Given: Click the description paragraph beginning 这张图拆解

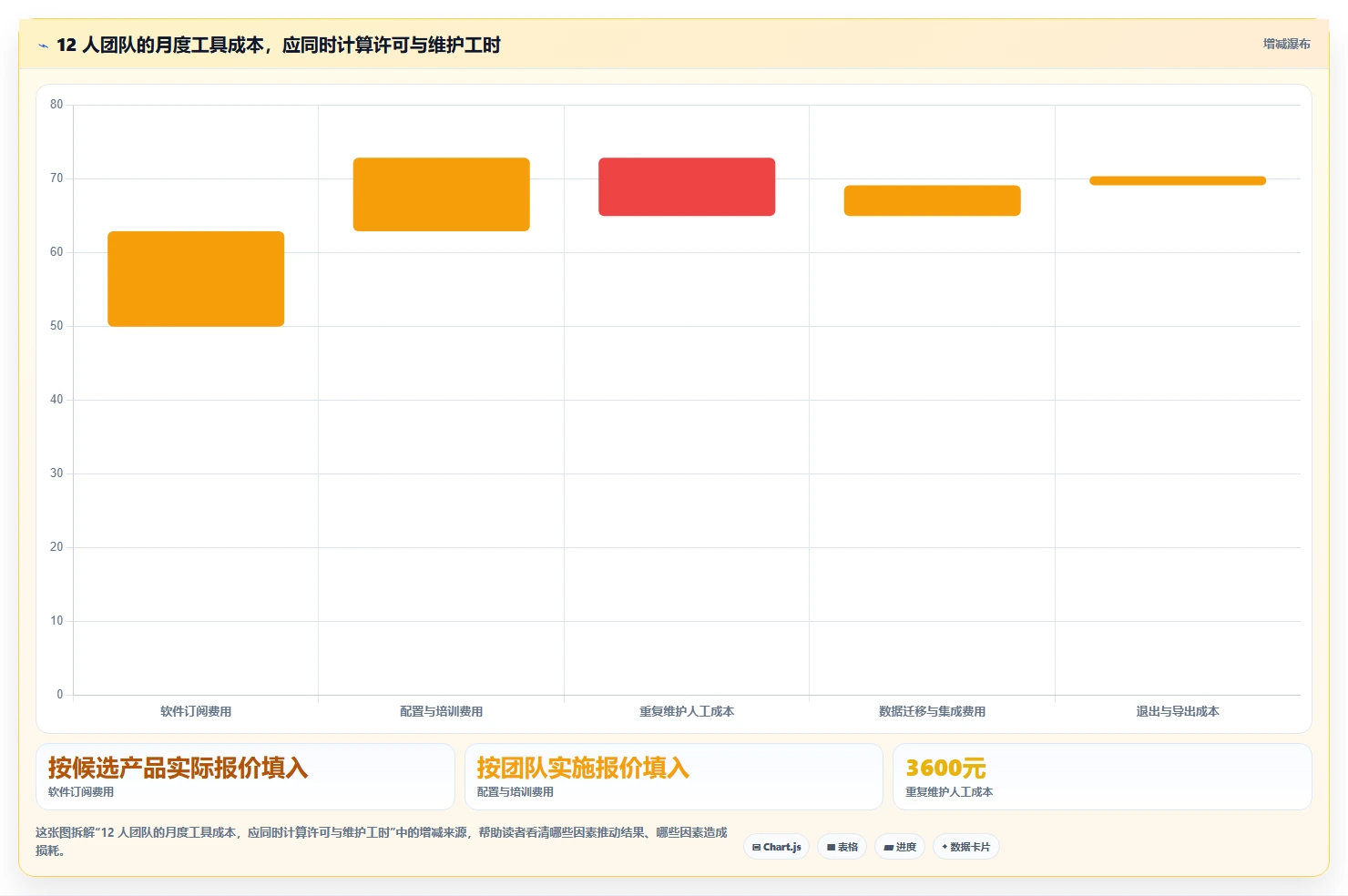Looking at the screenshot, I should (382, 841).
